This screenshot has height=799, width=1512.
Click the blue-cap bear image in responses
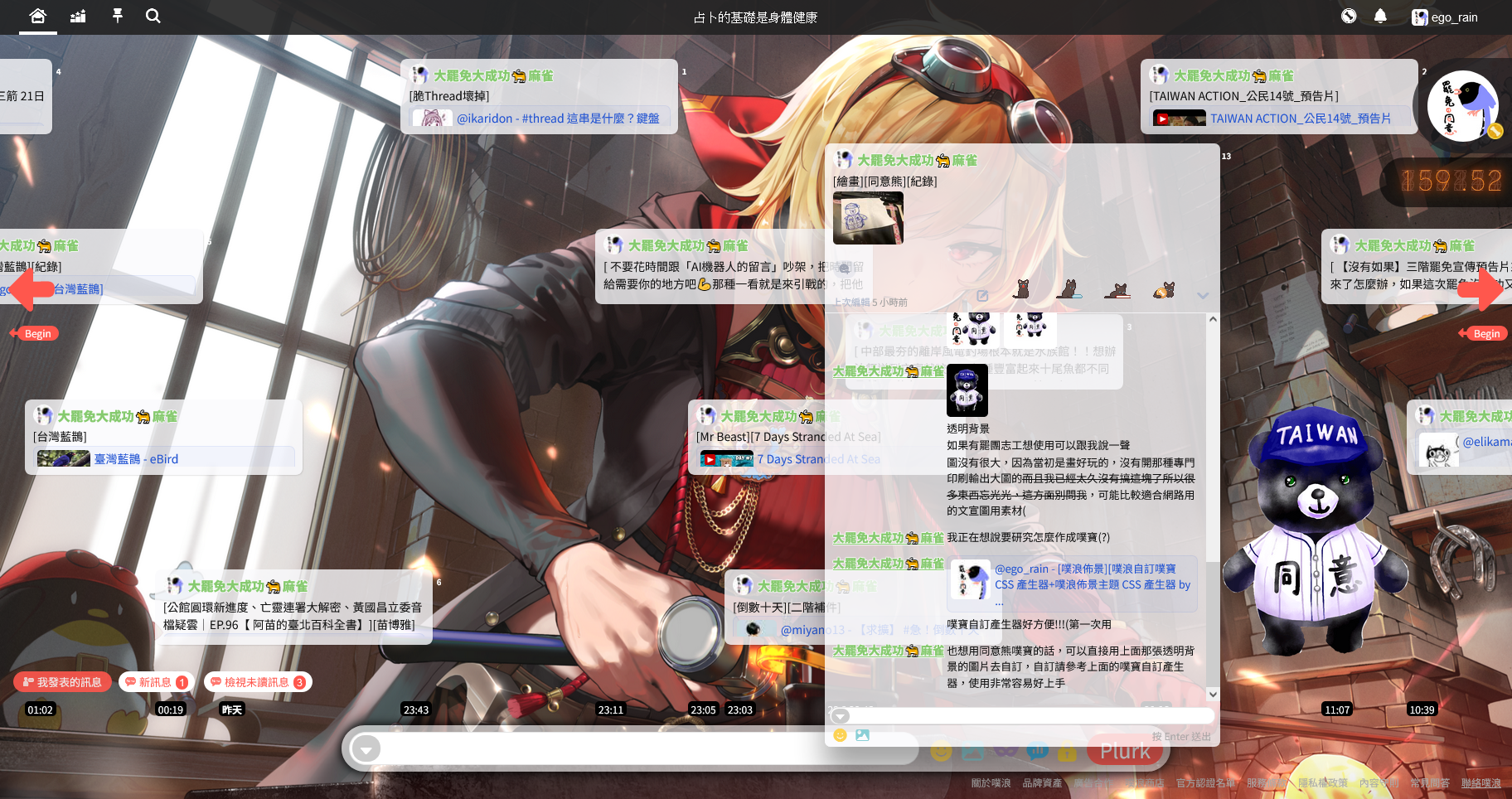point(967,390)
